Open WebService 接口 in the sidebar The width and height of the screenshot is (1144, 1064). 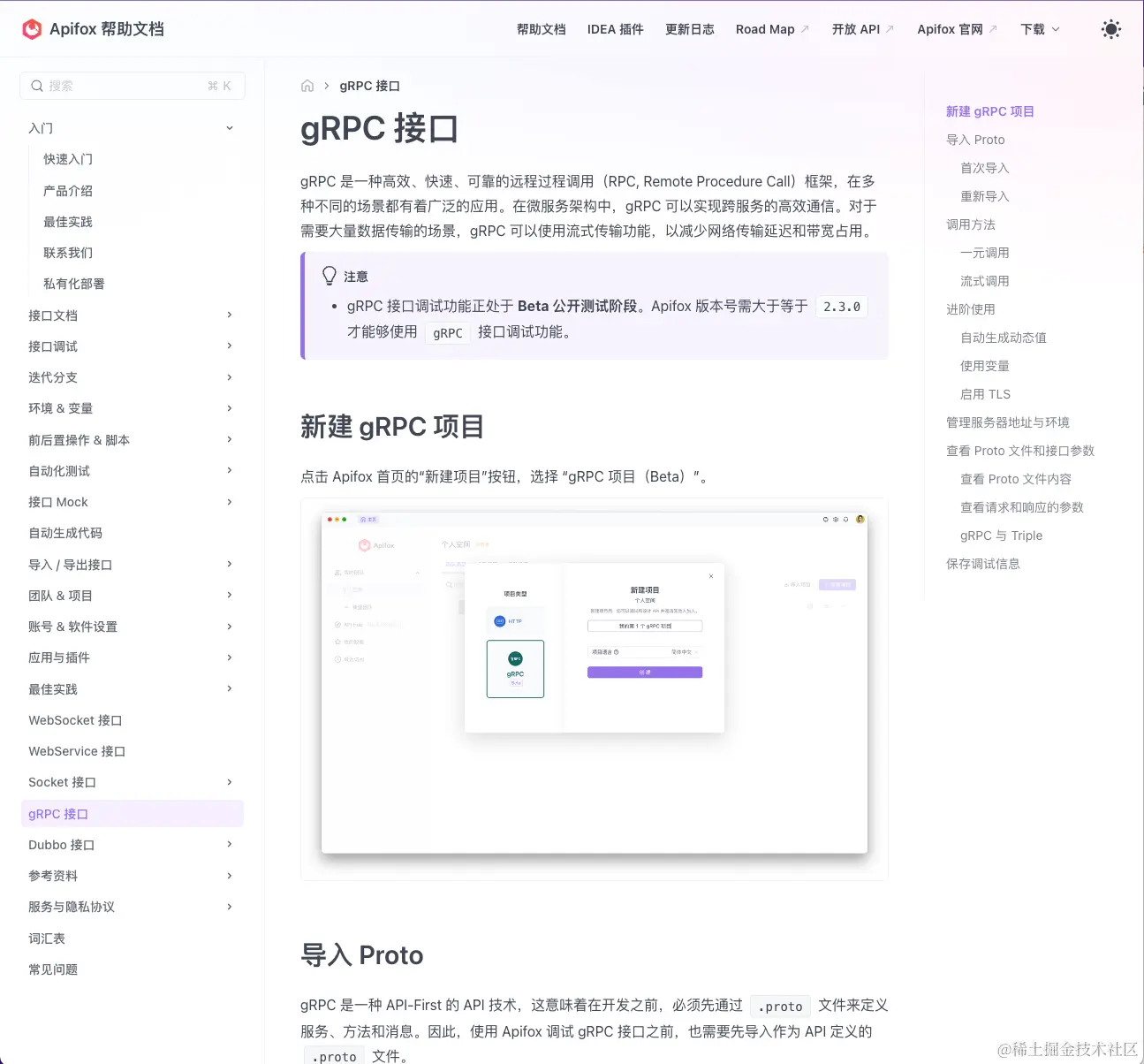[77, 751]
